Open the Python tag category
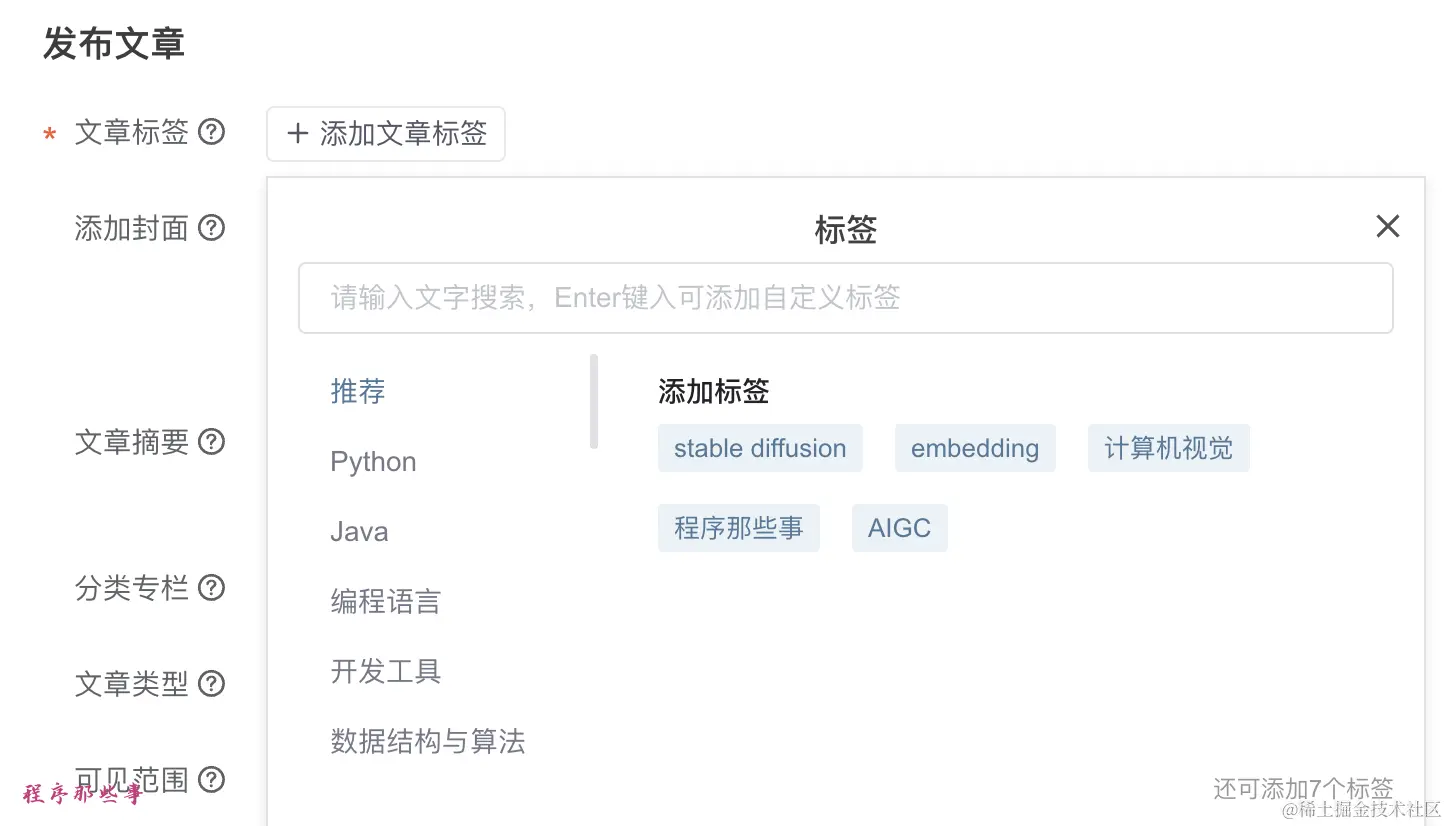Image resolution: width=1448 pixels, height=826 pixels. pos(373,462)
